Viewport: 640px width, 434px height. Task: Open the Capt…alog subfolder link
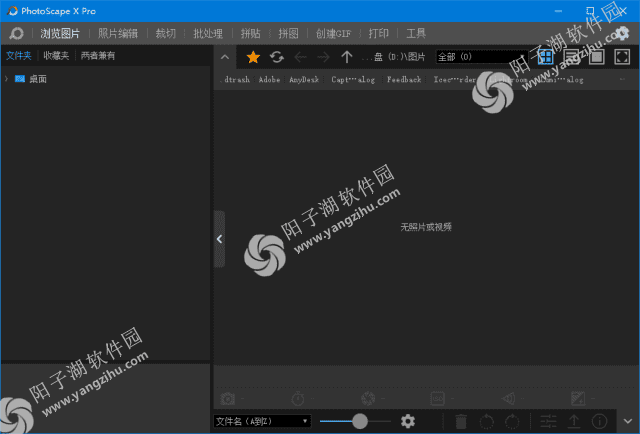[x=353, y=80]
